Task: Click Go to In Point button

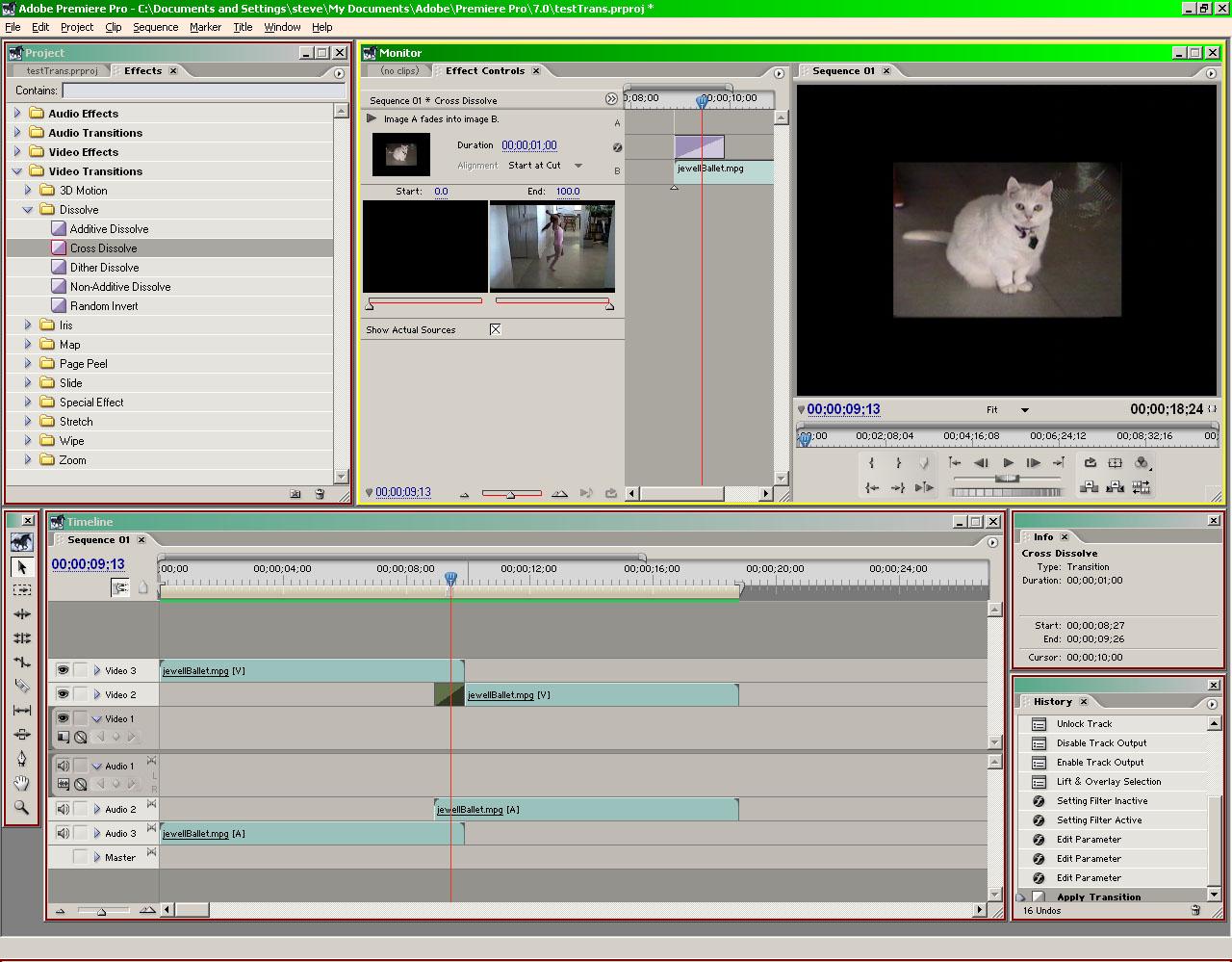Action: 872,487
